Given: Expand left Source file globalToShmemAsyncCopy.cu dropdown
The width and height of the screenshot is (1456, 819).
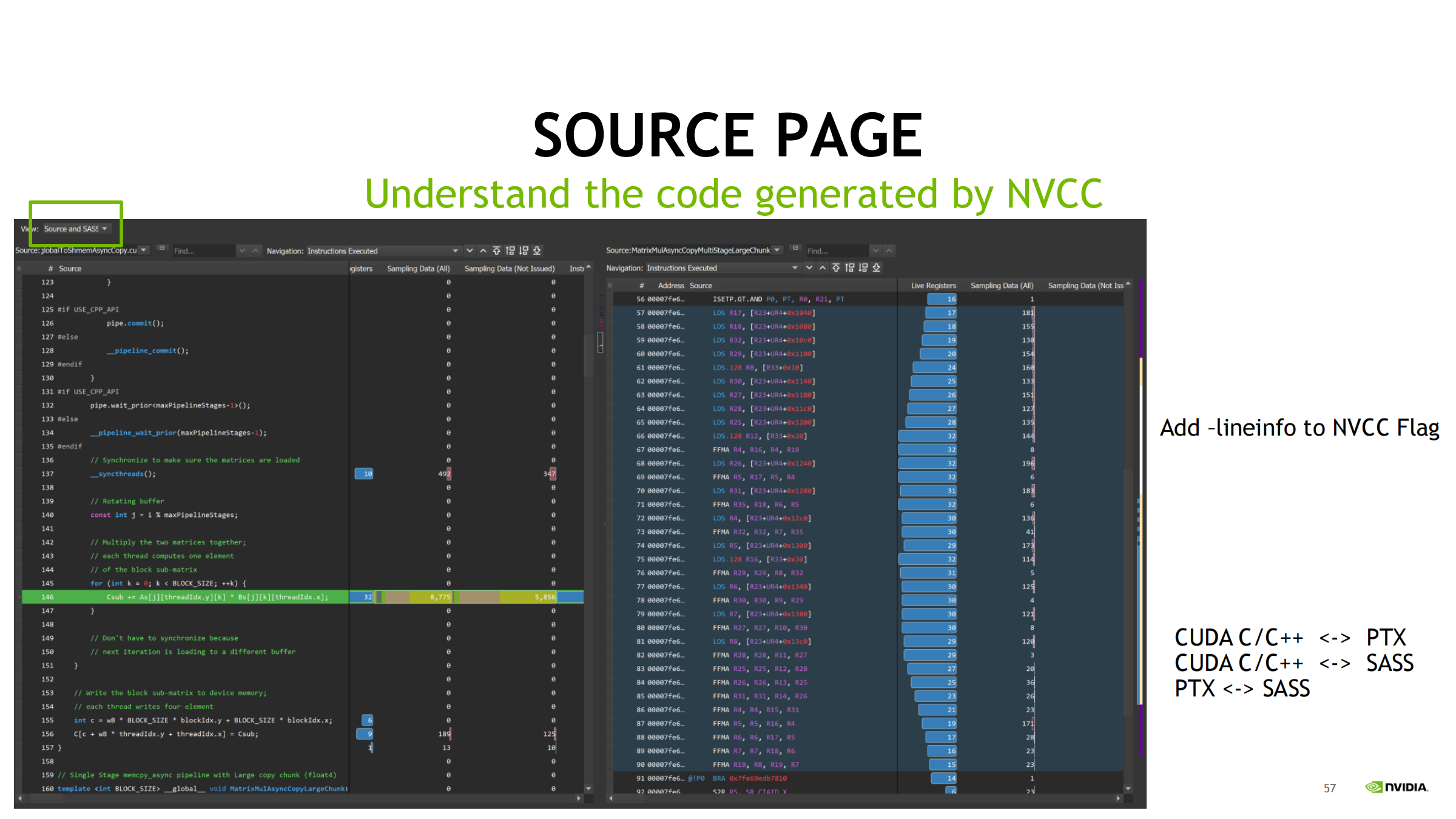Looking at the screenshot, I should [144, 250].
